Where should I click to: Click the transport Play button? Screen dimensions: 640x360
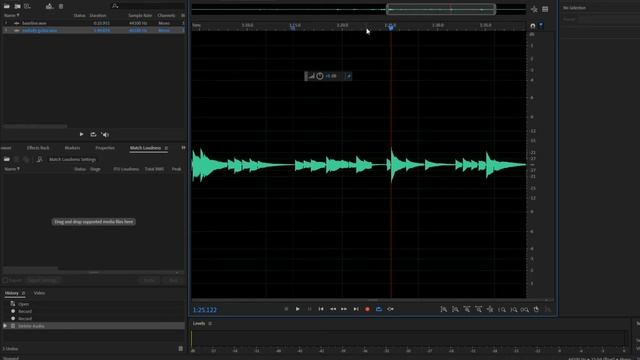click(298, 309)
